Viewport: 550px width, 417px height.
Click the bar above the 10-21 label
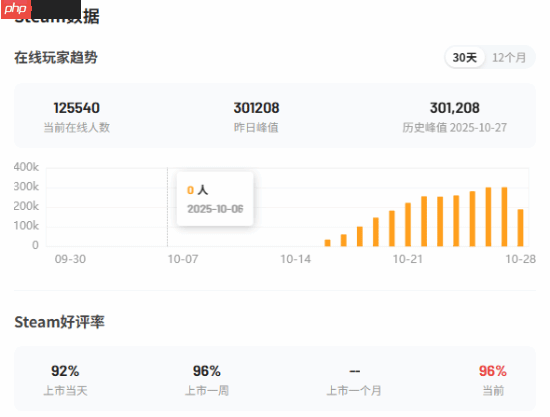coord(408,224)
